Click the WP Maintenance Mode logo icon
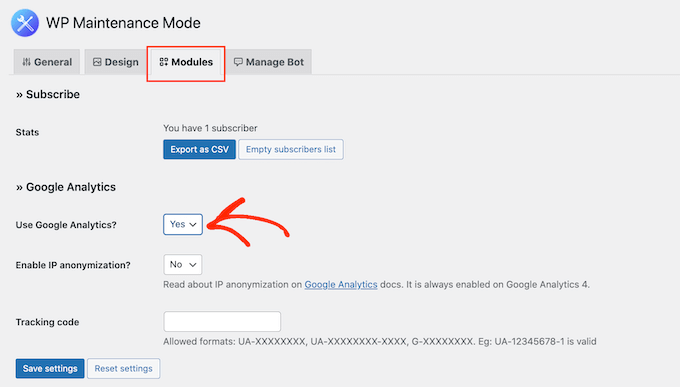Screen dimensions: 680x387 coord(25,23)
